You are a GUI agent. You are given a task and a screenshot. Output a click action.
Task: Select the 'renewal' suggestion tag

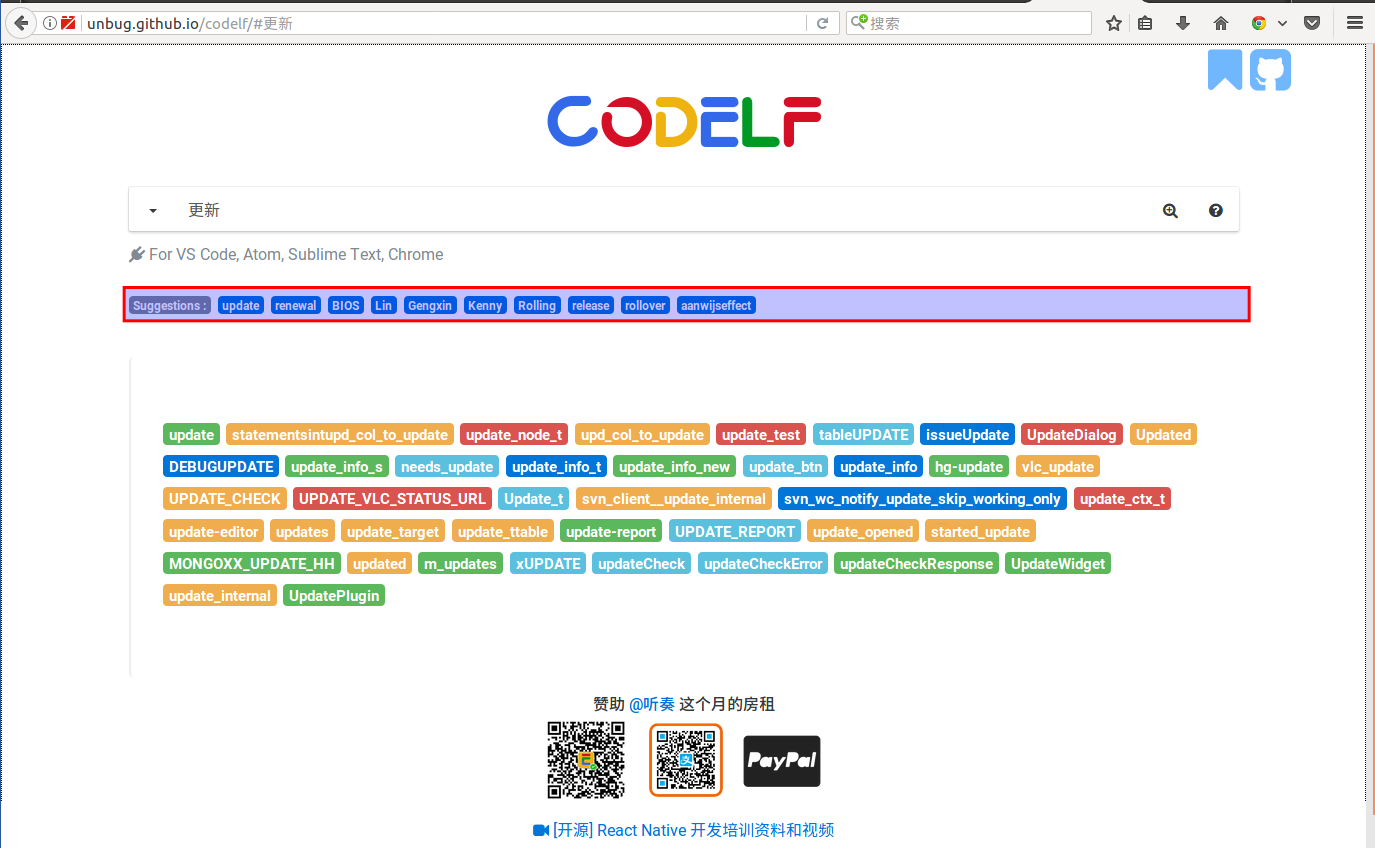point(296,305)
